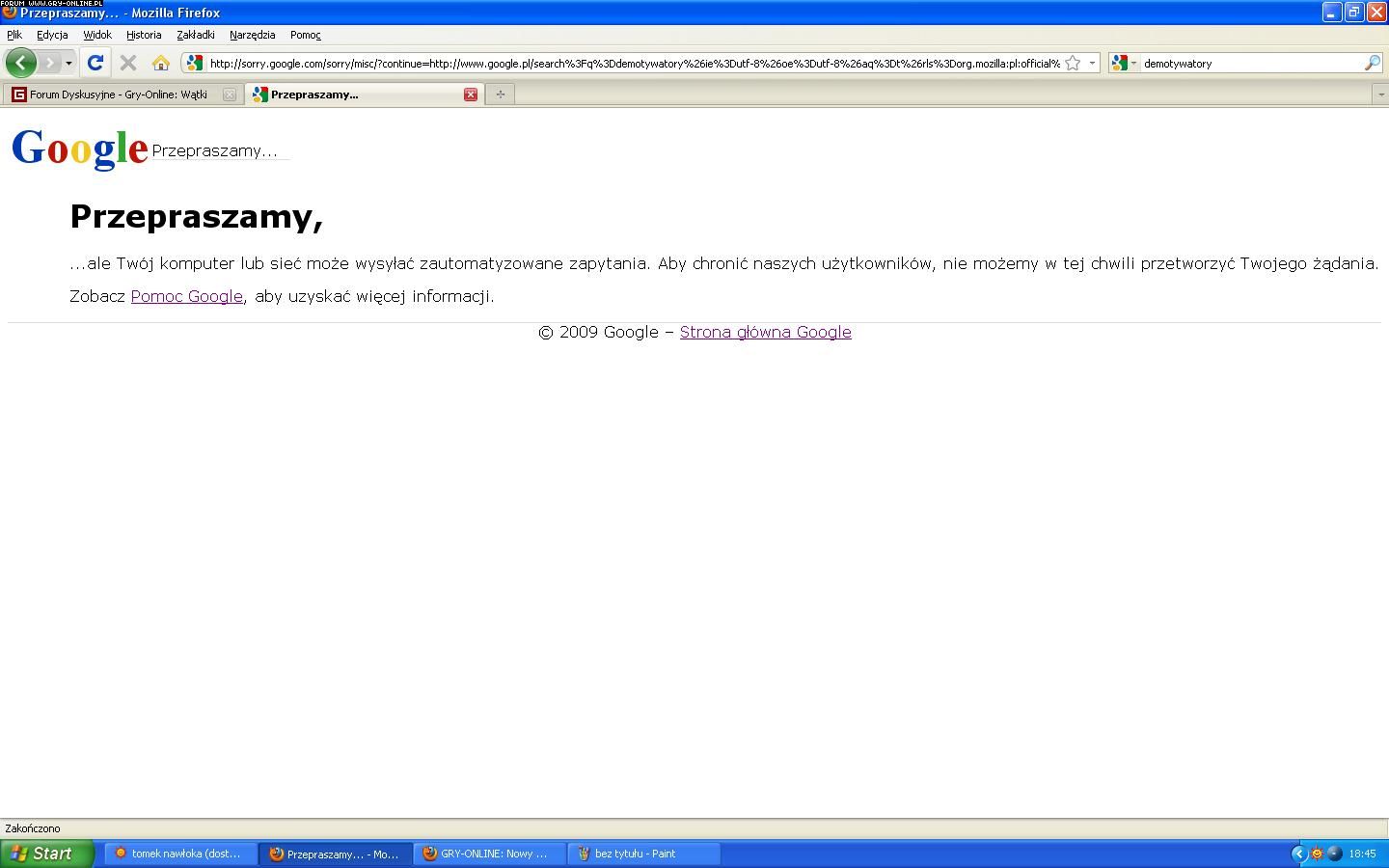Open the Zakładki menu
Image resolution: width=1389 pixels, height=868 pixels.
click(196, 35)
